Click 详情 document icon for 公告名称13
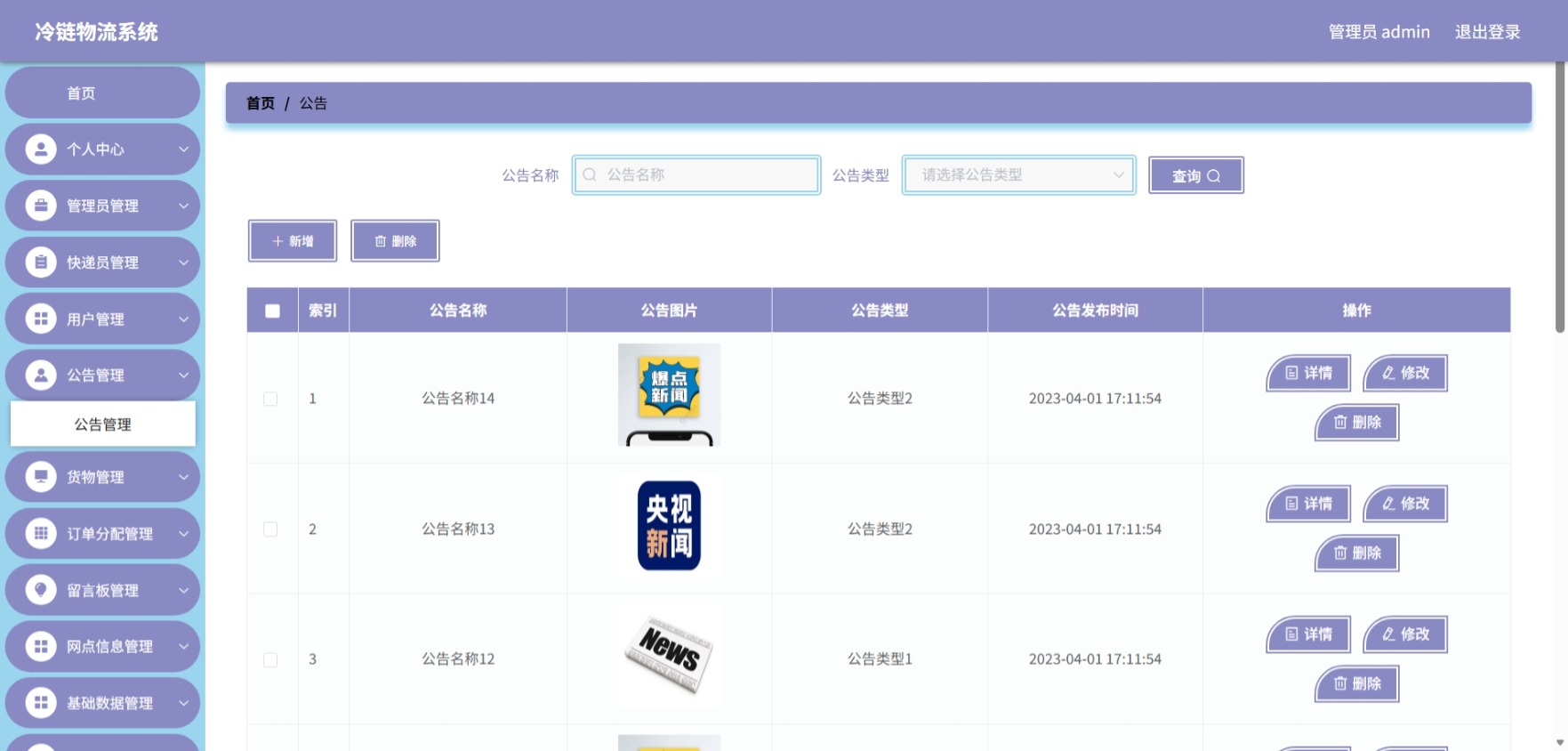Viewport: 1568px width, 751px height. tap(1292, 504)
